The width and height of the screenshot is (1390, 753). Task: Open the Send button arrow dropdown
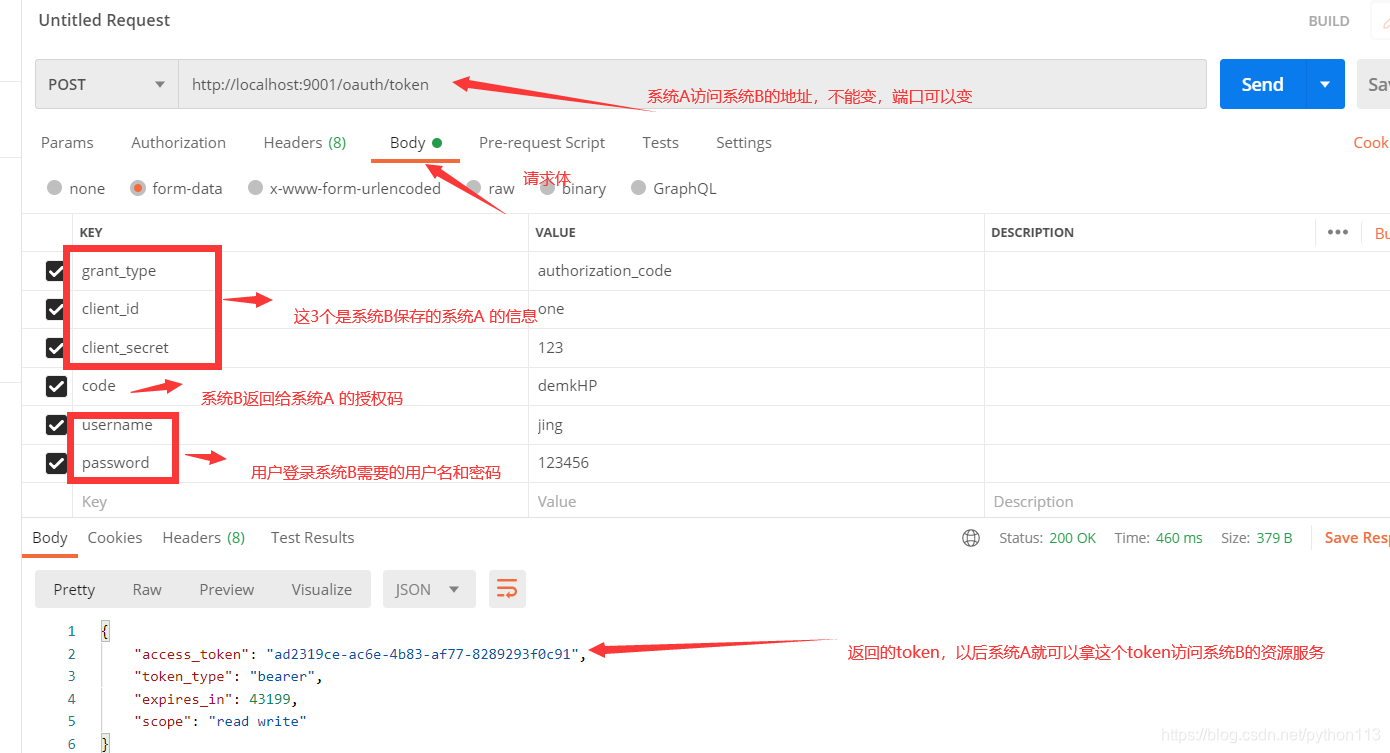tap(1325, 84)
